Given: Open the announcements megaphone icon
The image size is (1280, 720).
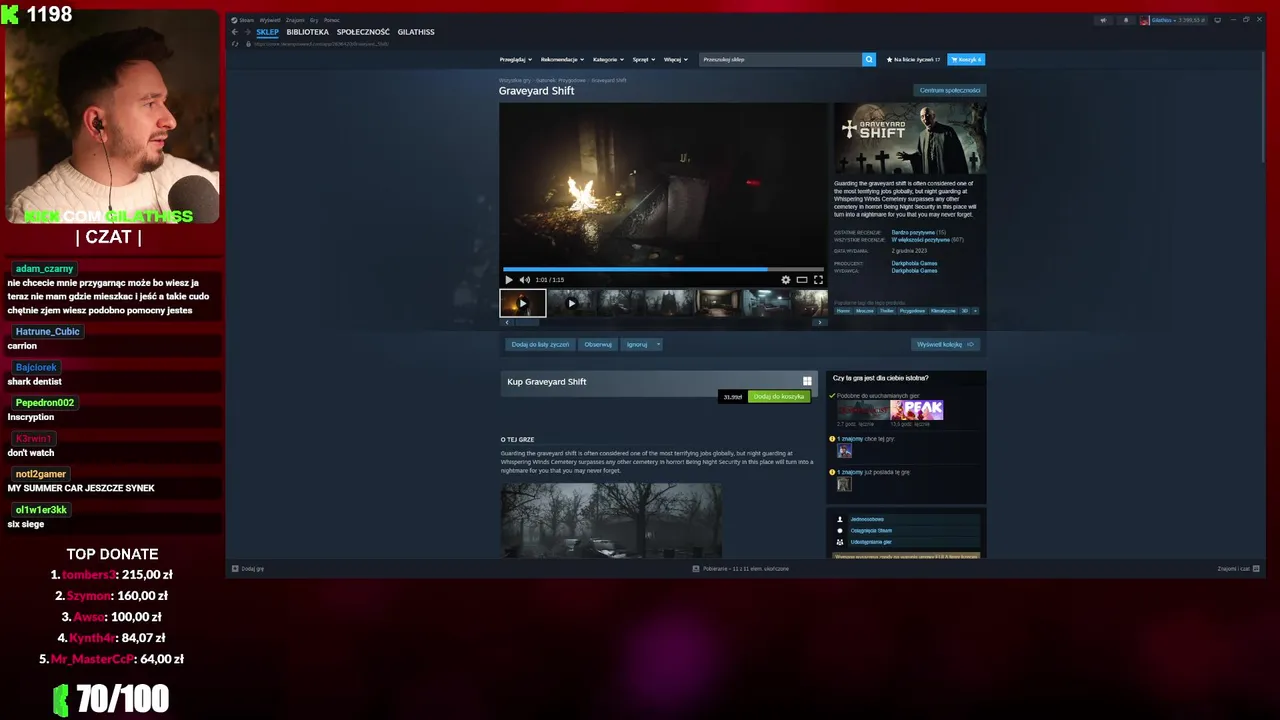Looking at the screenshot, I should point(1103,20).
